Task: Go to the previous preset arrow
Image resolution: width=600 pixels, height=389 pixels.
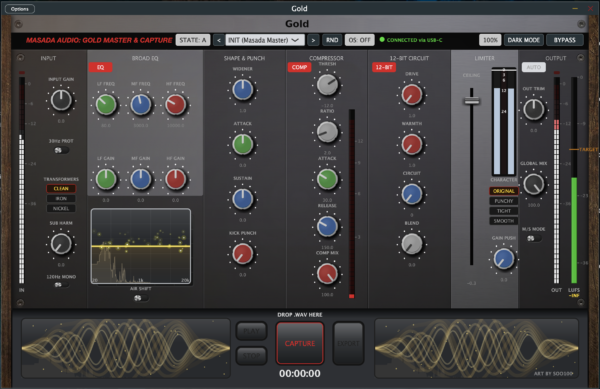Action: coord(218,40)
